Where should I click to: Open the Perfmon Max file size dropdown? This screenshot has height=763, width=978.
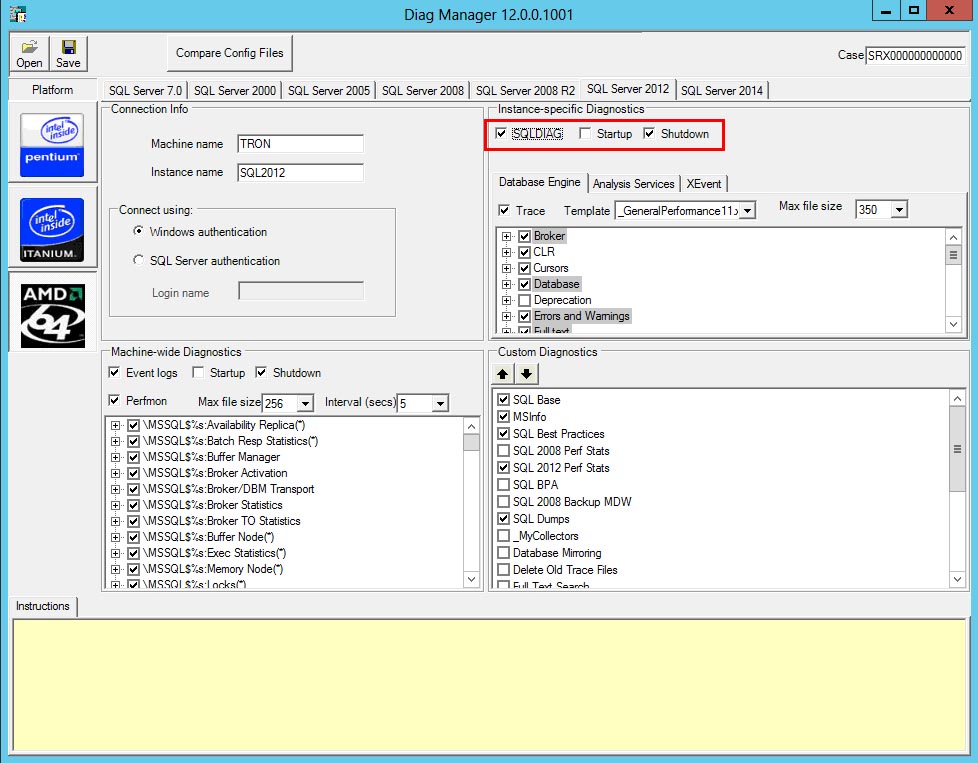pos(305,404)
